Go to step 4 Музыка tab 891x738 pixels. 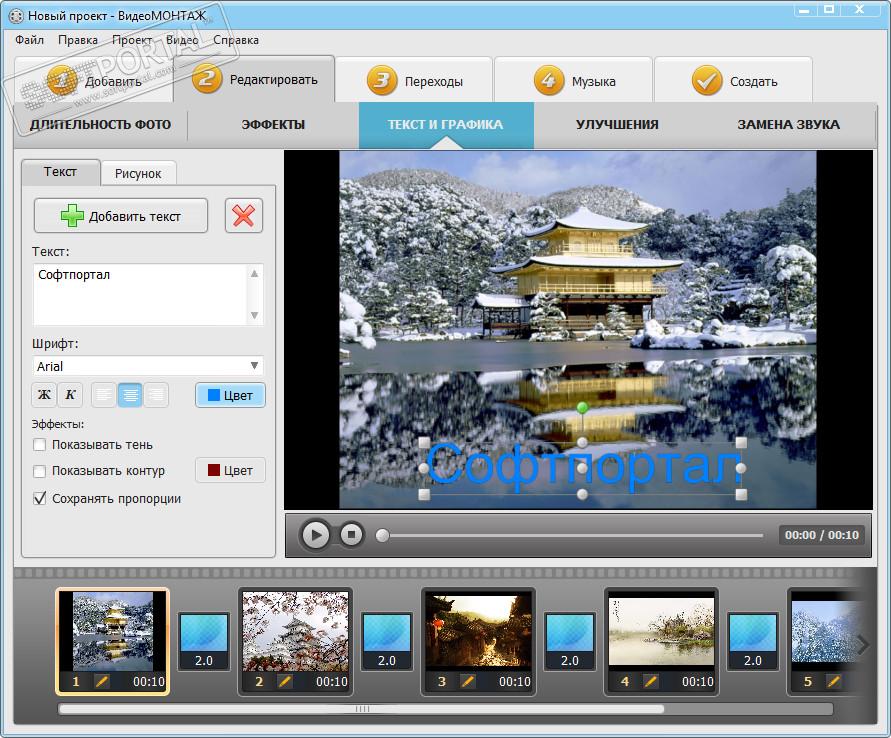pyautogui.click(x=574, y=81)
